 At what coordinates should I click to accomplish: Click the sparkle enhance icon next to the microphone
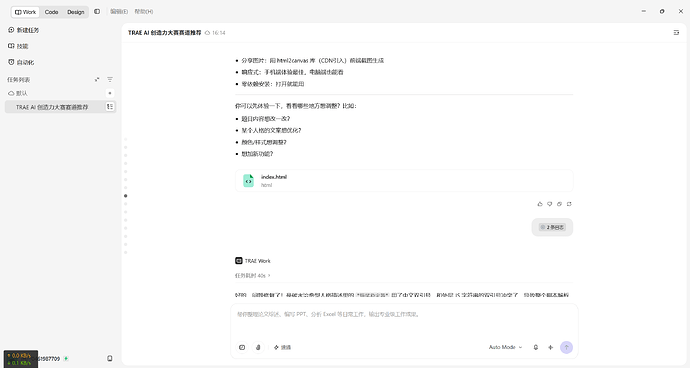tap(551, 347)
